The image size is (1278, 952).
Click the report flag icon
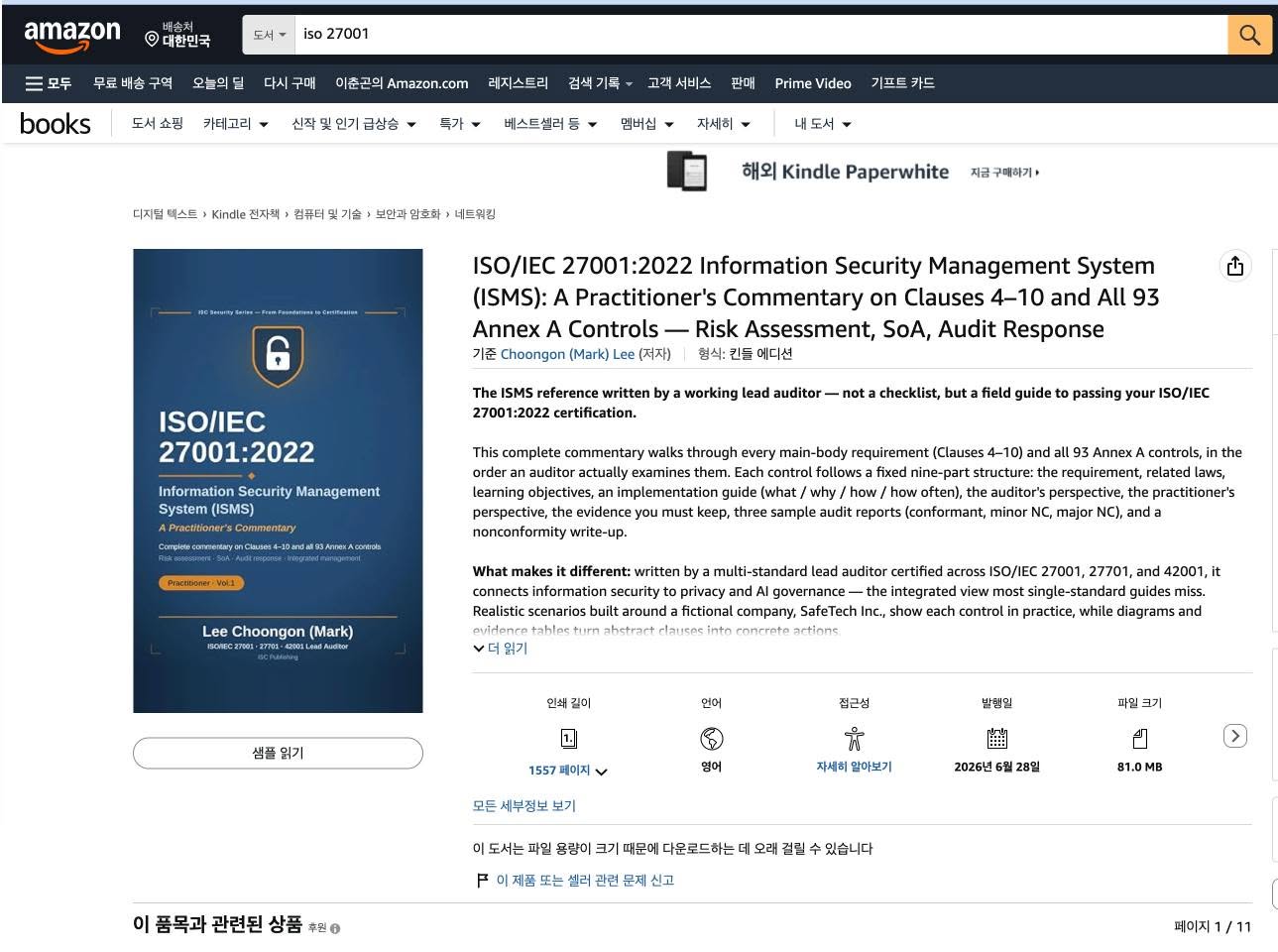pyautogui.click(x=482, y=881)
